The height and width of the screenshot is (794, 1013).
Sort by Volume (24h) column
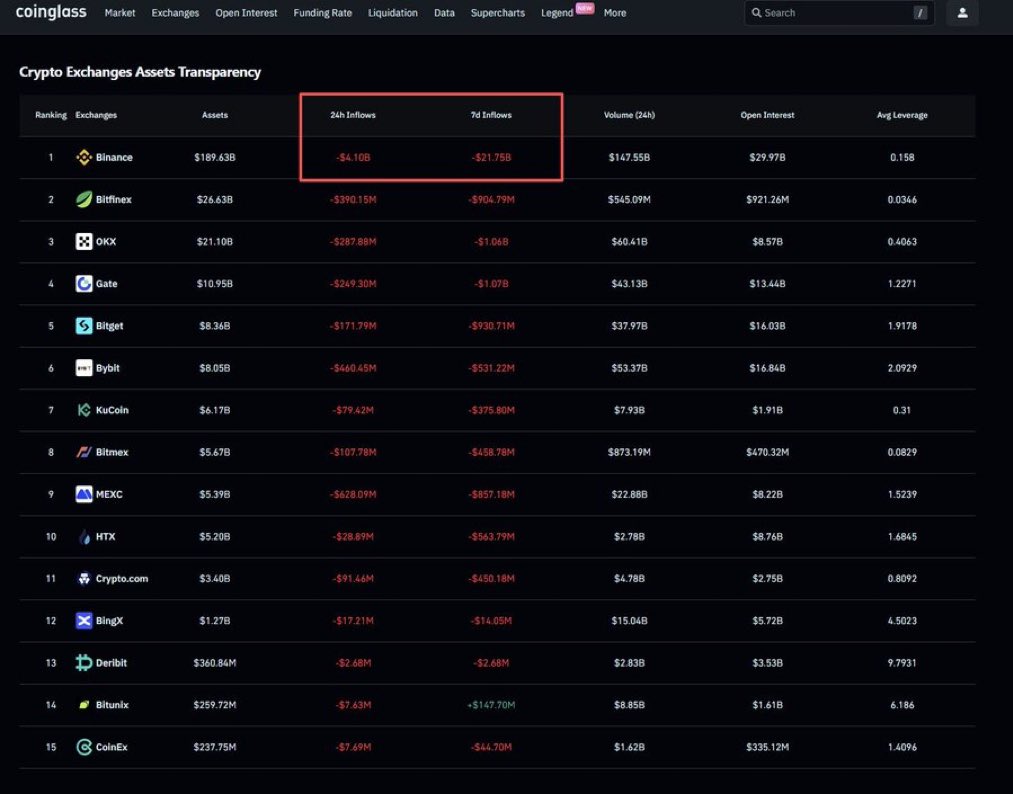[x=629, y=115]
